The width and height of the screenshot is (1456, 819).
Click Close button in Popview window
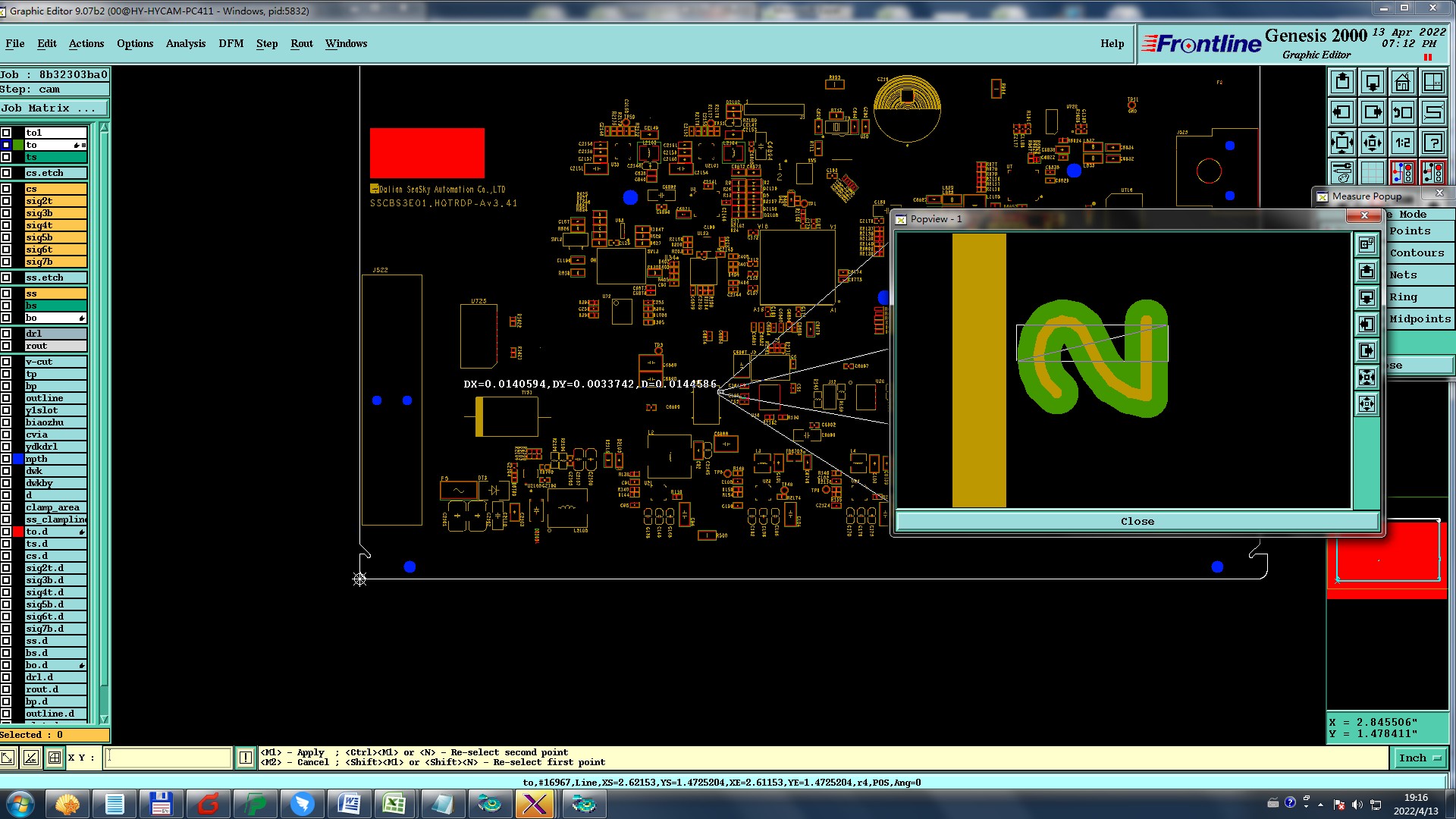tap(1137, 521)
